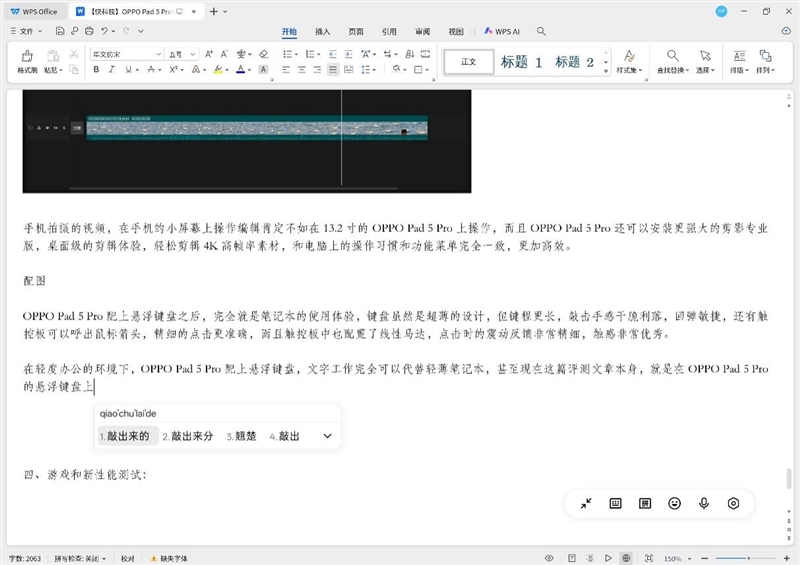
Task: Click the fit-to-screen icon in status bar
Action: [649, 558]
